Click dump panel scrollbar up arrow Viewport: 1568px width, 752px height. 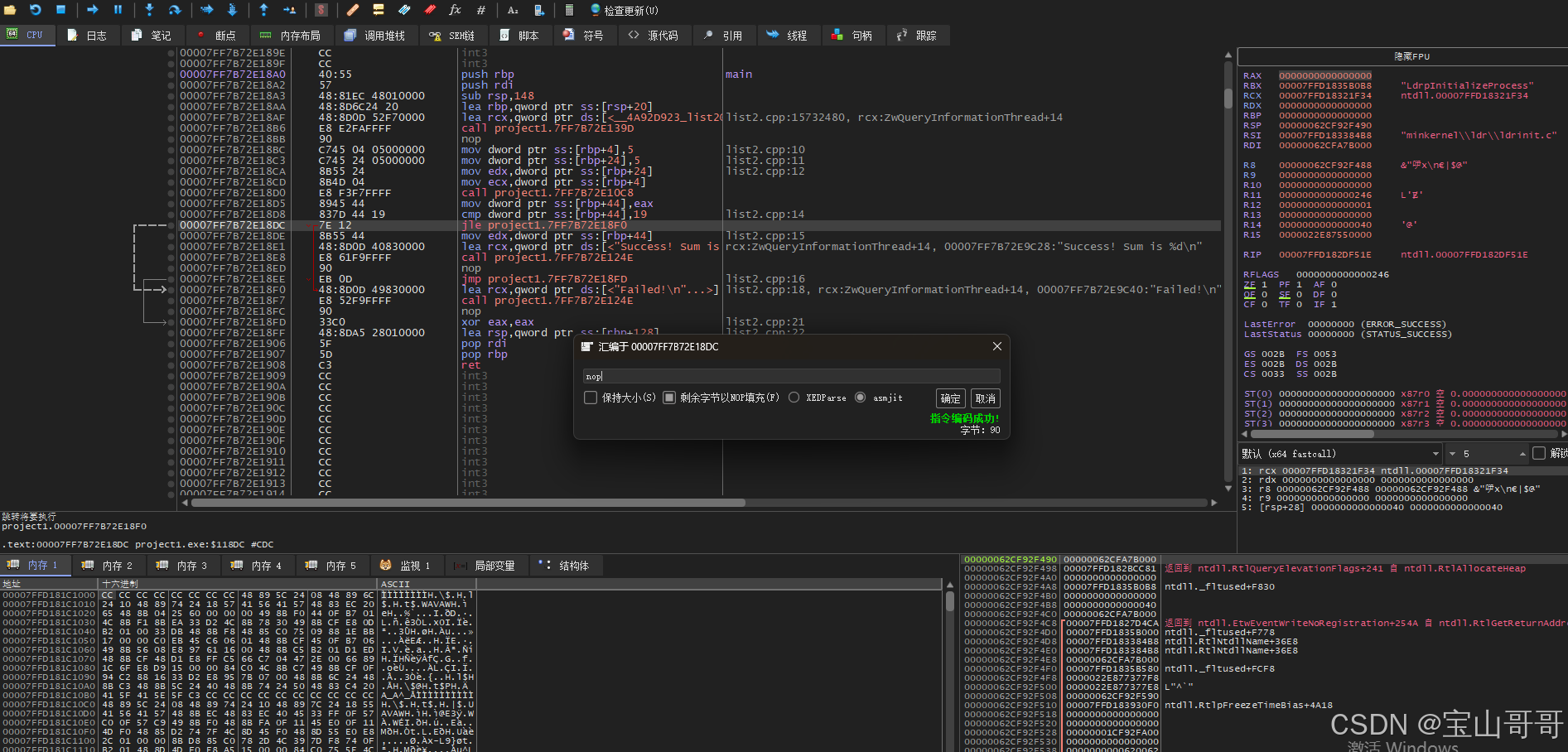[949, 585]
